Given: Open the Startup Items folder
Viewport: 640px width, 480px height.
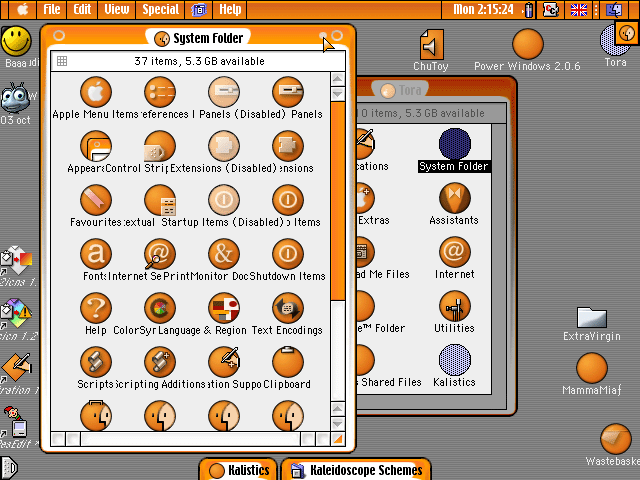Looking at the screenshot, I should (288, 200).
